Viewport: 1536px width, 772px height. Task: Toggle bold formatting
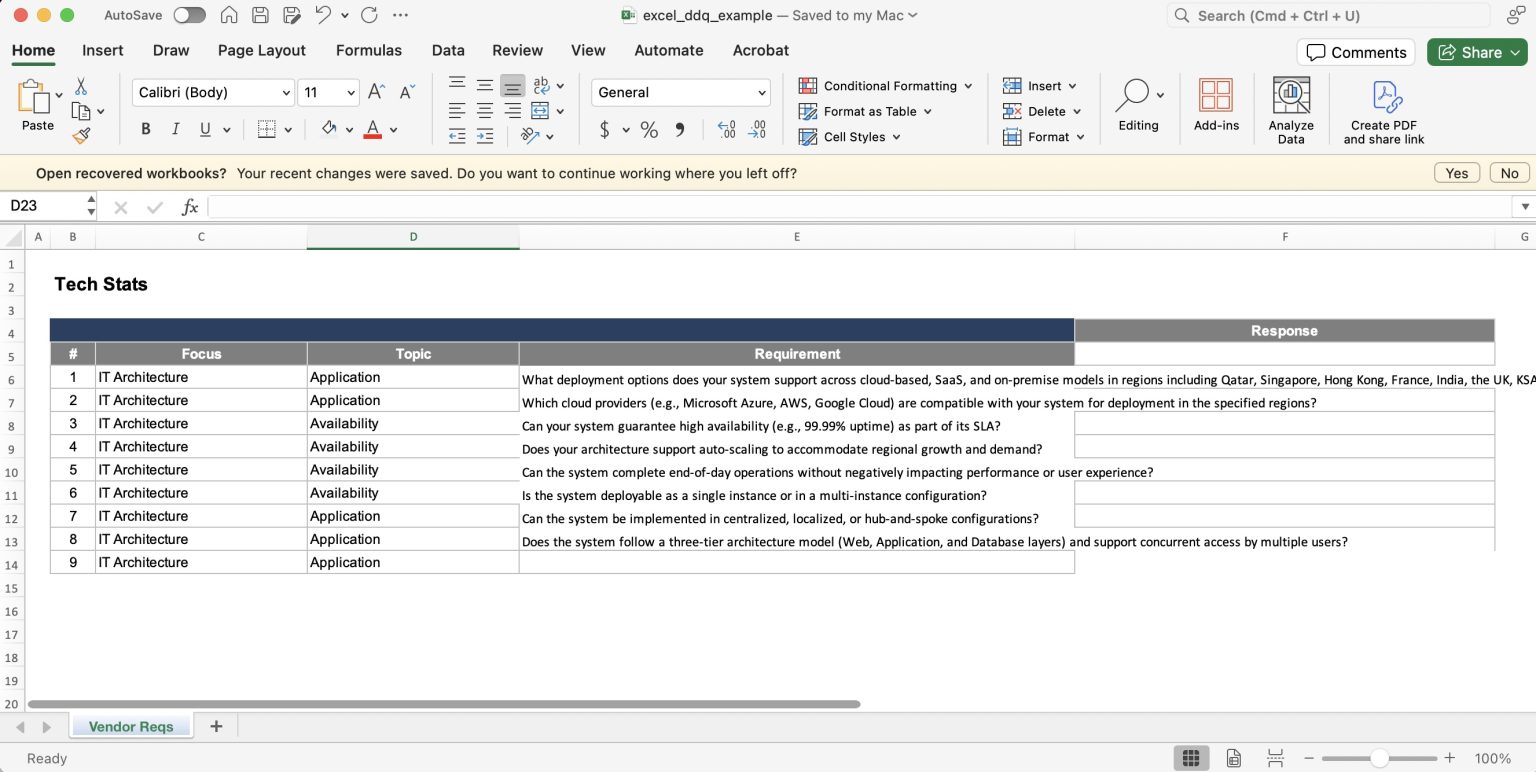coord(146,129)
